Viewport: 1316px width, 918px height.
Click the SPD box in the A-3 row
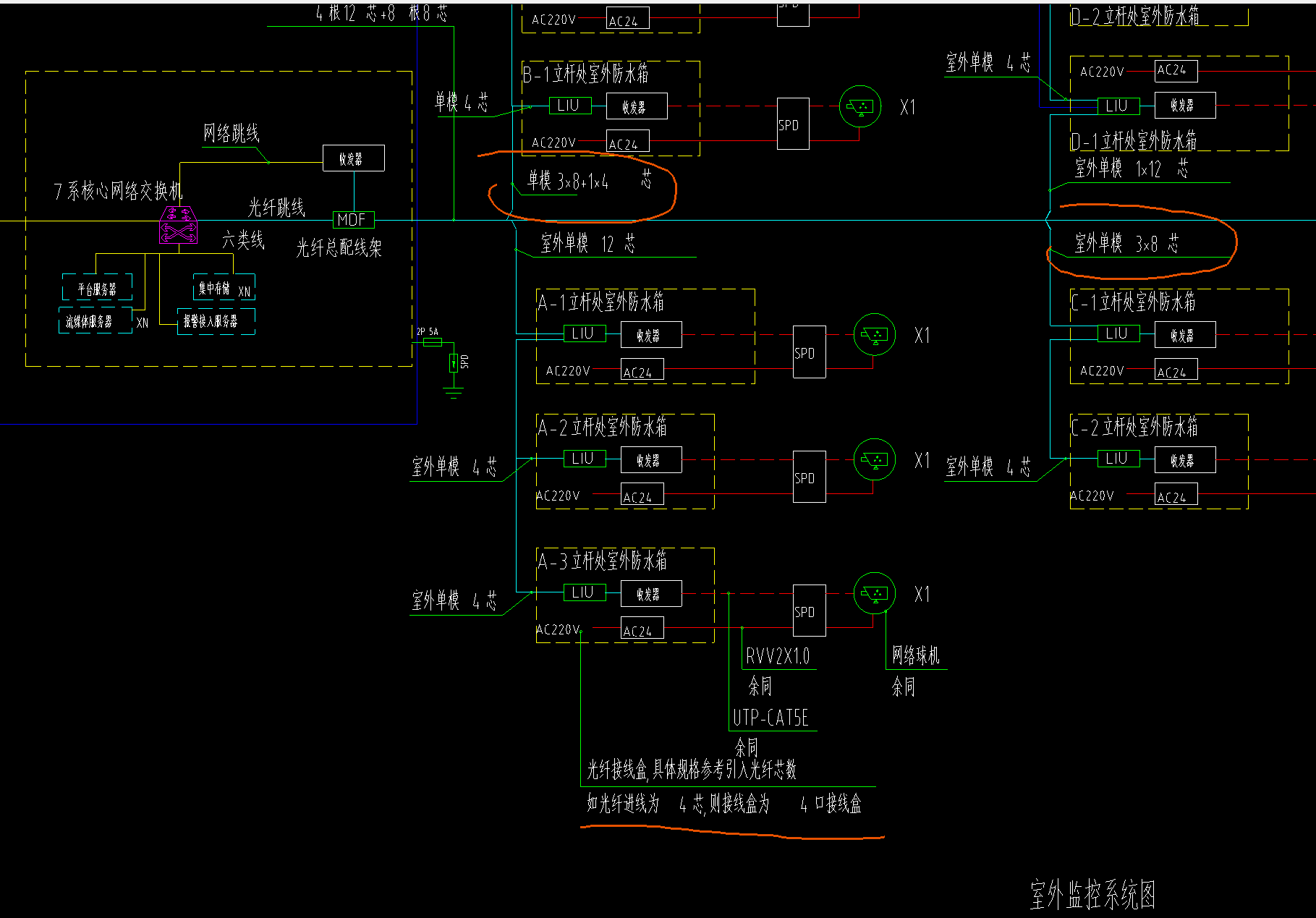coord(810,611)
